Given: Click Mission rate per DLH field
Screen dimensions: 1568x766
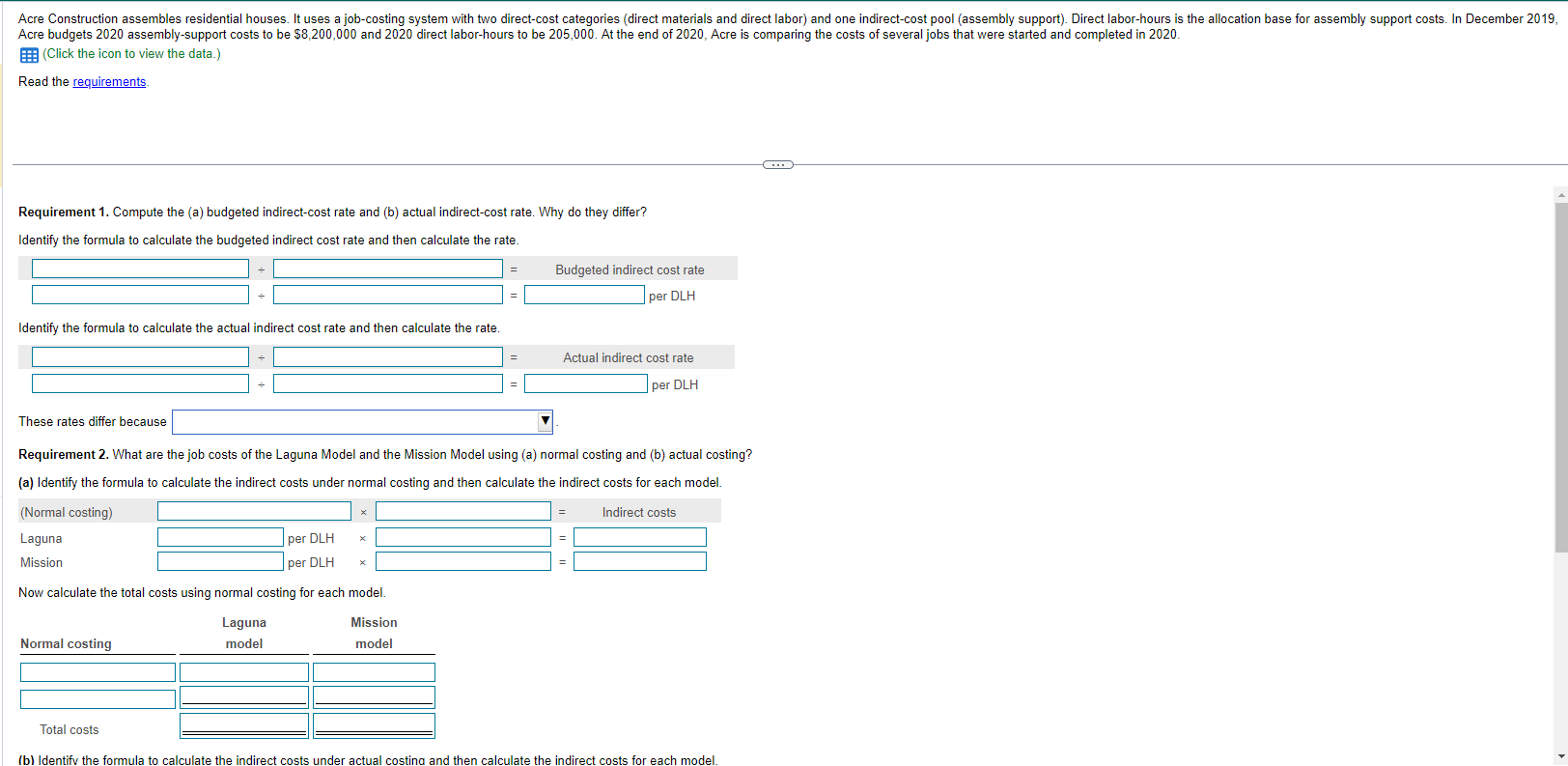Looking at the screenshot, I should 221,561.
